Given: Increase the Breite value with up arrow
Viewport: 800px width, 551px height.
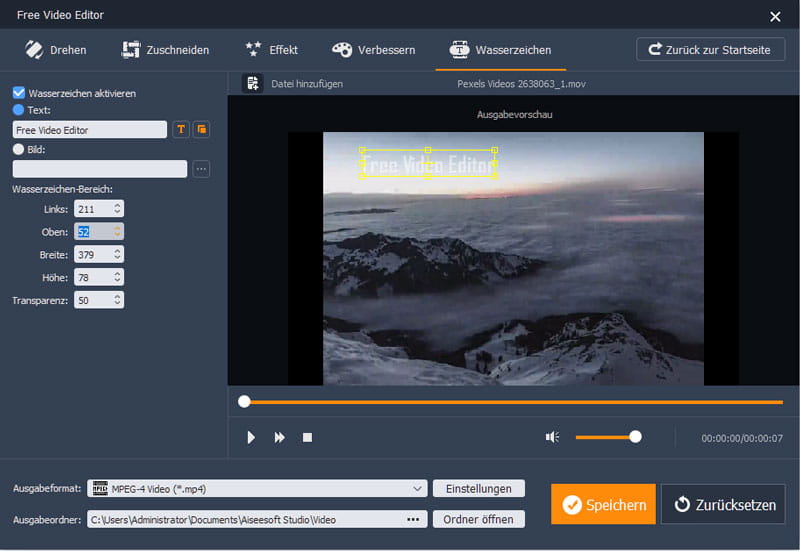Looking at the screenshot, I should coord(117,251).
